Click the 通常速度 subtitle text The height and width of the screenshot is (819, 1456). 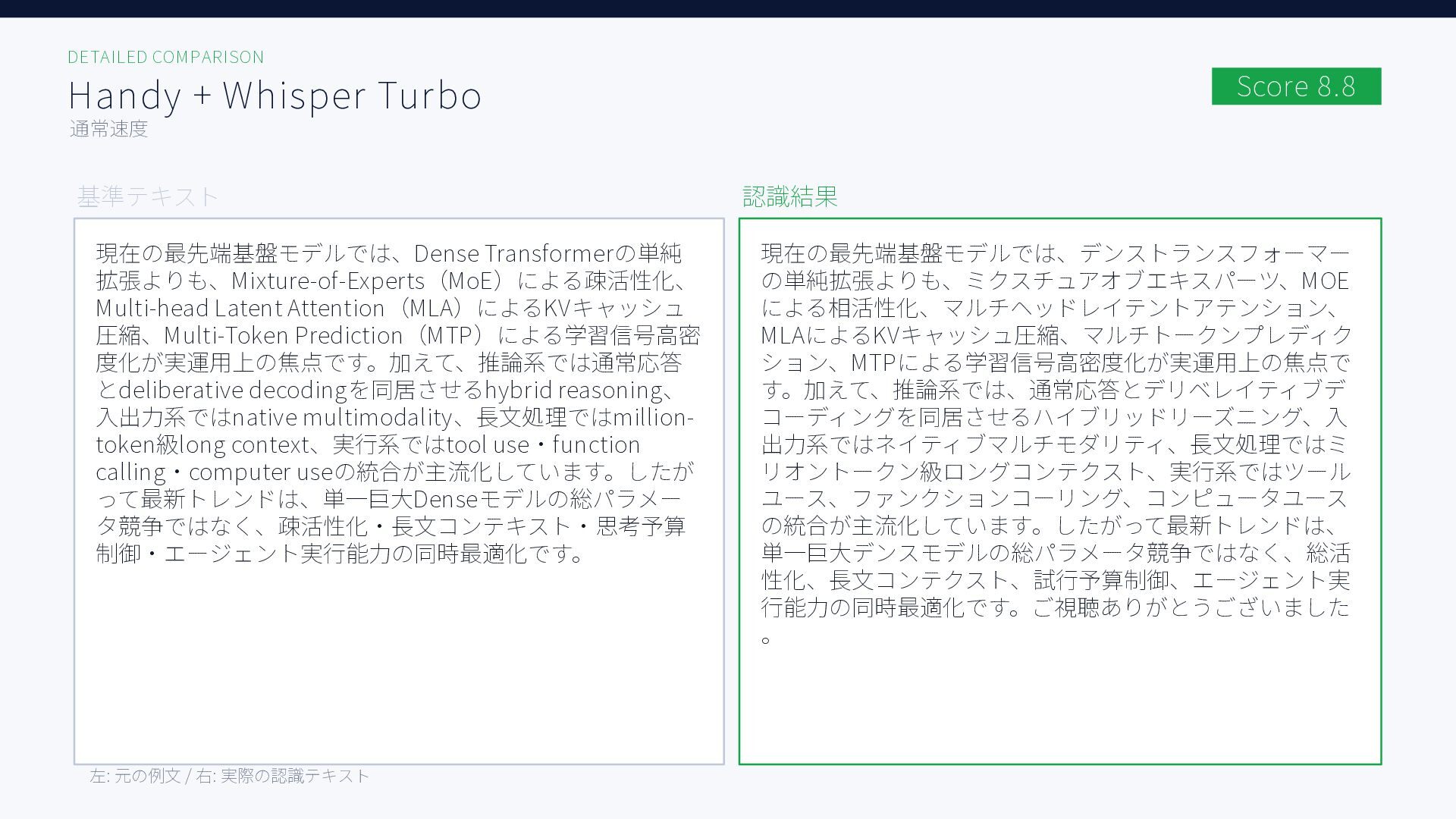(108, 129)
